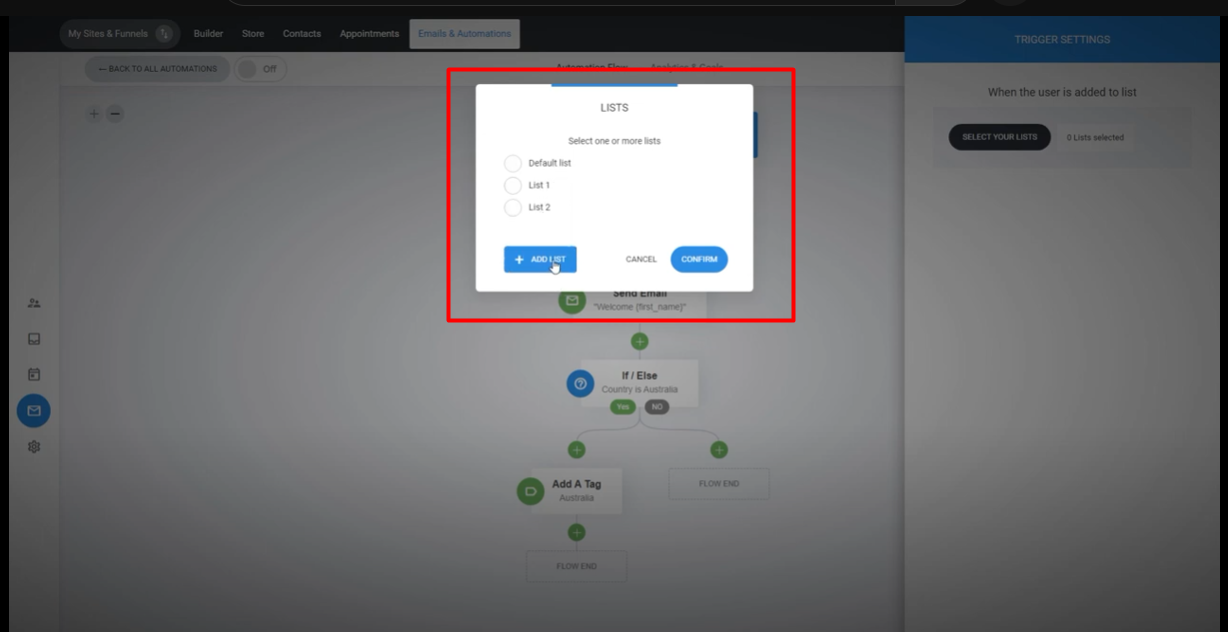Viewport: 1228px width, 632px height.
Task: Click the If / Else question mark icon
Action: 580,383
